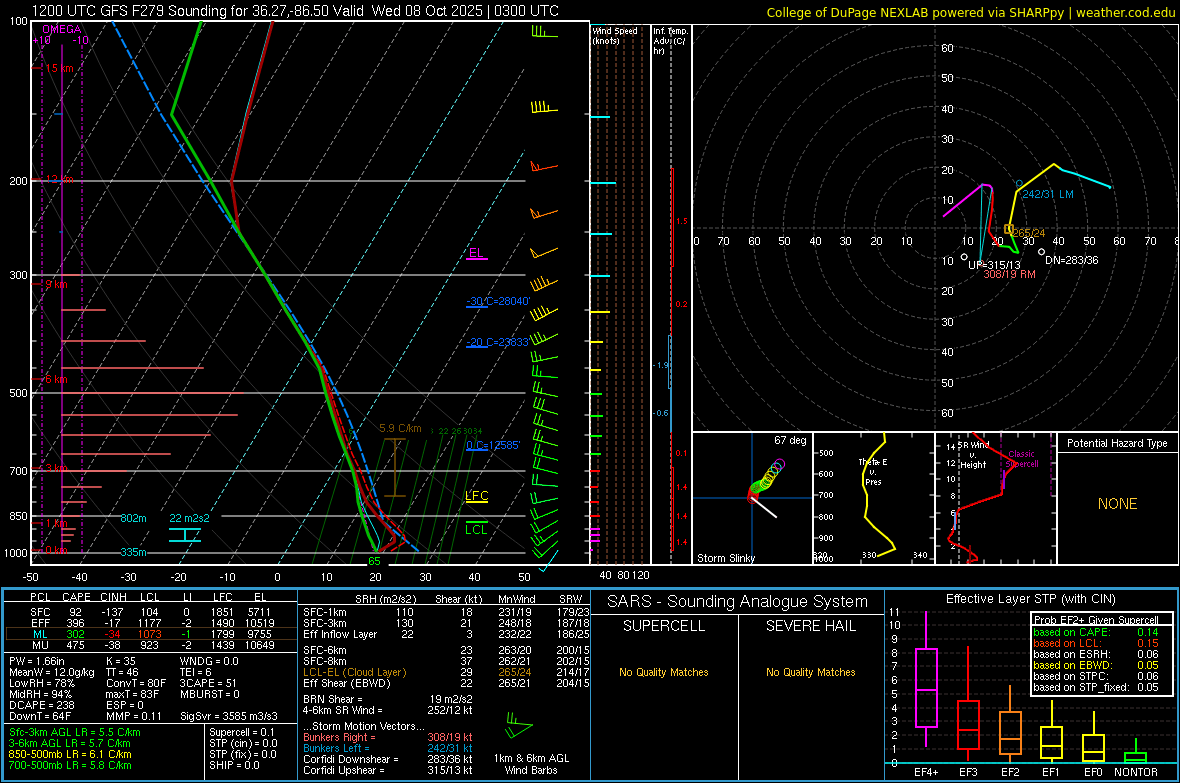Select the EFF parcel row in the table
Screen dimensions: 1180x783
pyautogui.click(x=151, y=623)
